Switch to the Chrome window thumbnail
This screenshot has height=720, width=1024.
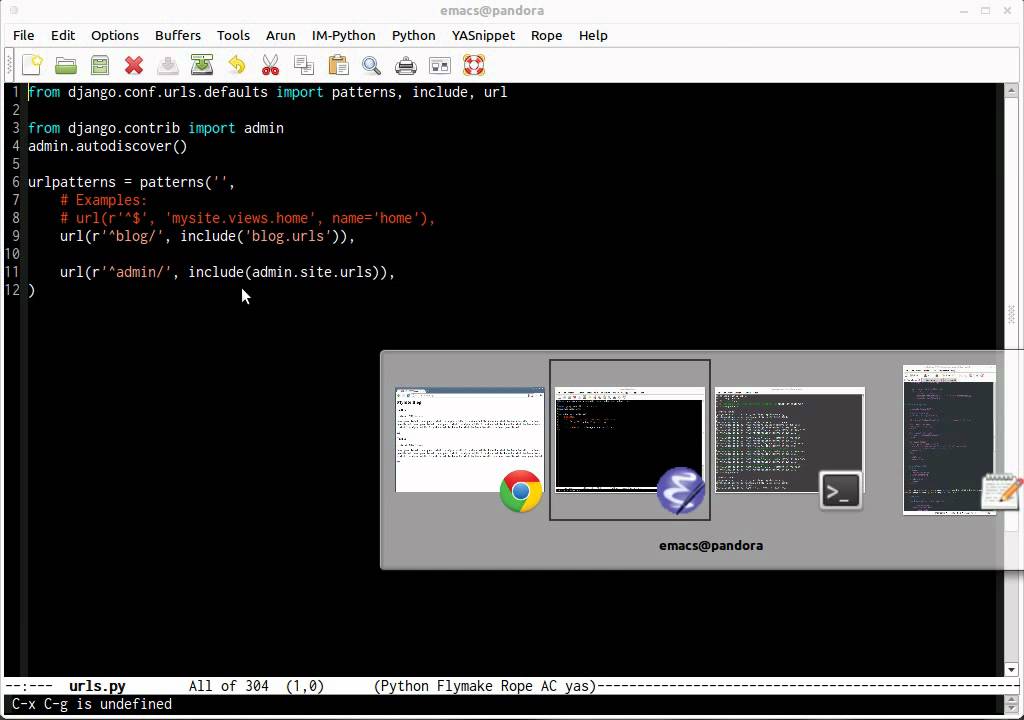tap(470, 440)
